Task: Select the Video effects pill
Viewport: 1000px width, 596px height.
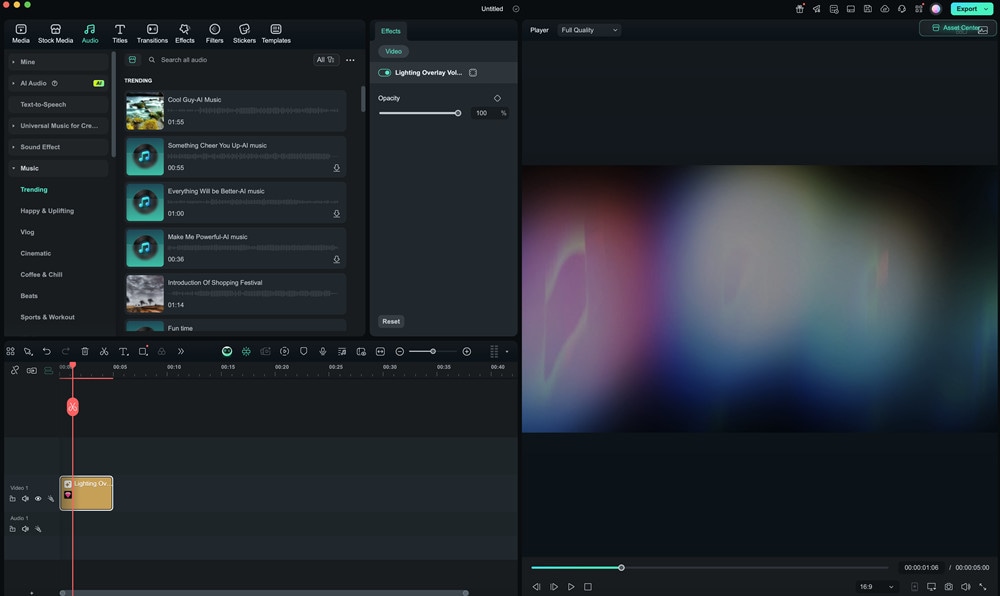Action: pos(393,51)
